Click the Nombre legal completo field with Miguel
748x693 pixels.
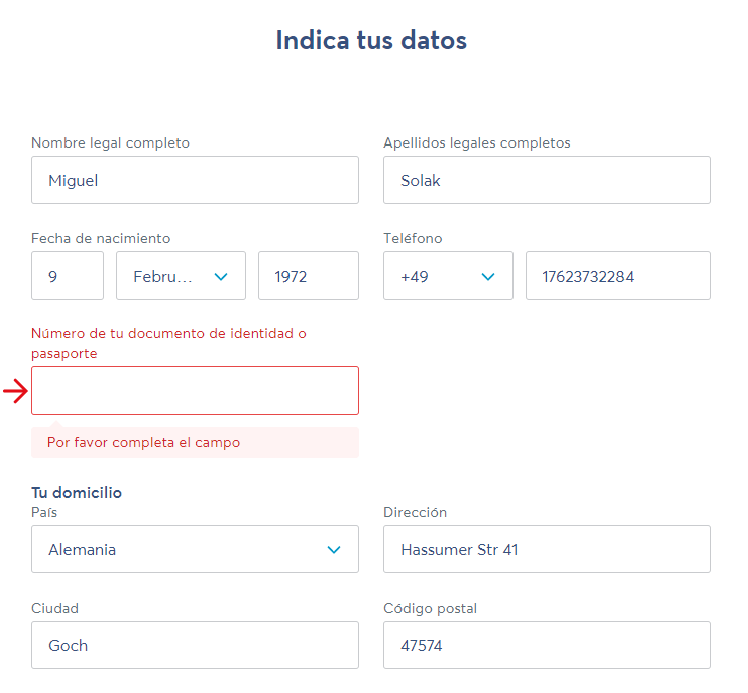pyautogui.click(x=195, y=180)
